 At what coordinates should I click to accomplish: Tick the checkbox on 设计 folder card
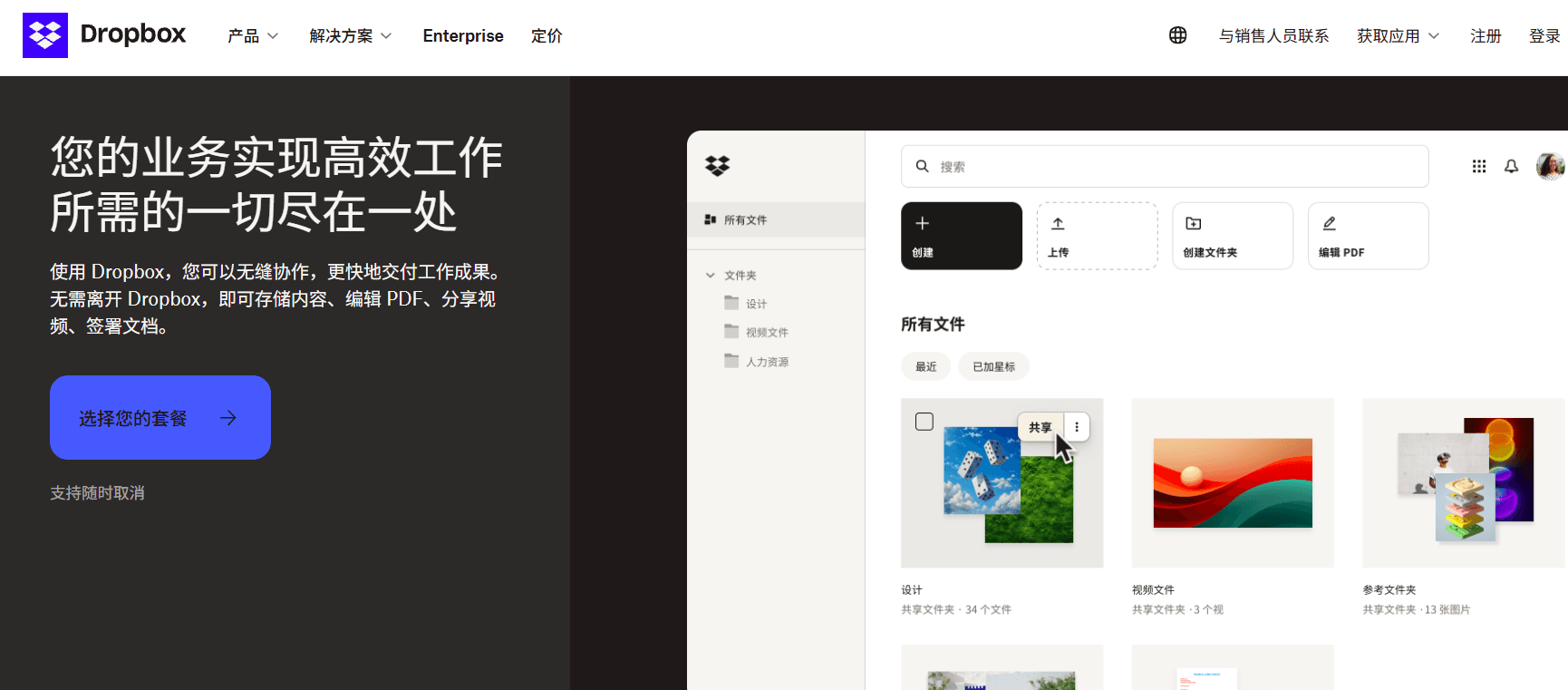click(924, 422)
